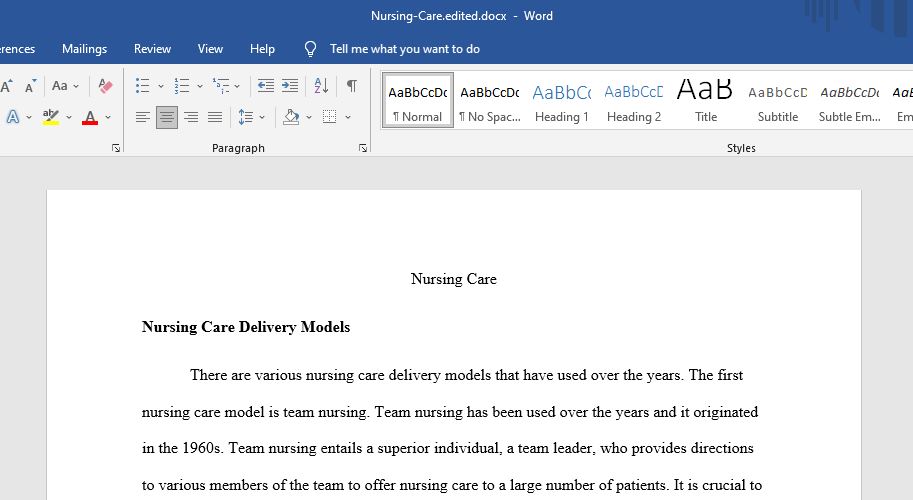Open bullet library dropdown arrow

(x=161, y=86)
